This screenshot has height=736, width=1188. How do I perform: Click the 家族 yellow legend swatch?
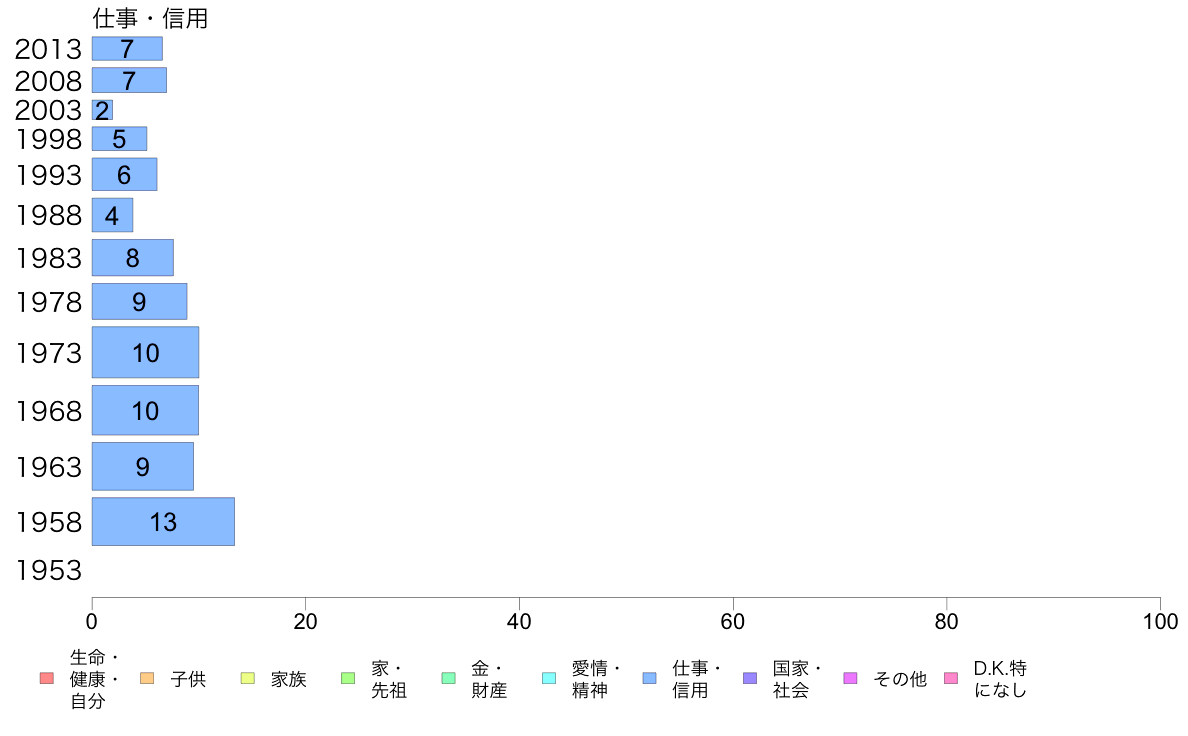[248, 678]
